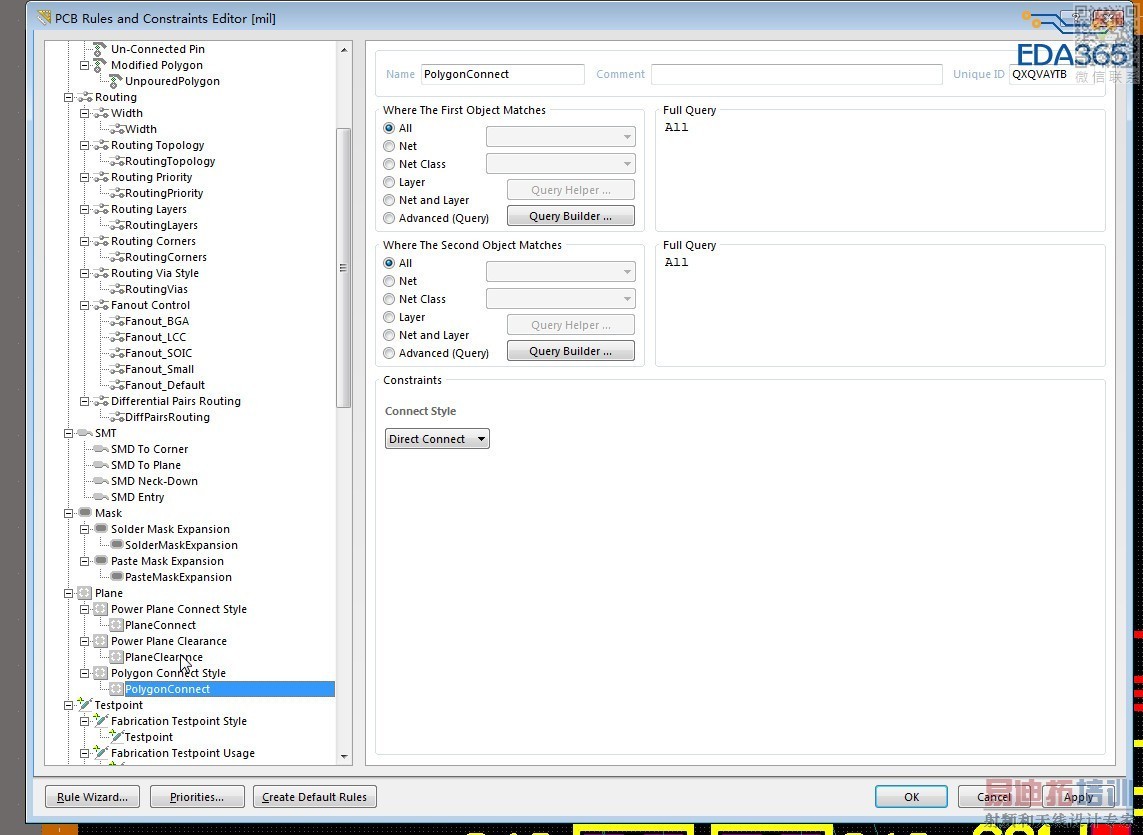The image size is (1143, 835).
Task: Select SMD Entry rule type
Action: click(x=138, y=497)
